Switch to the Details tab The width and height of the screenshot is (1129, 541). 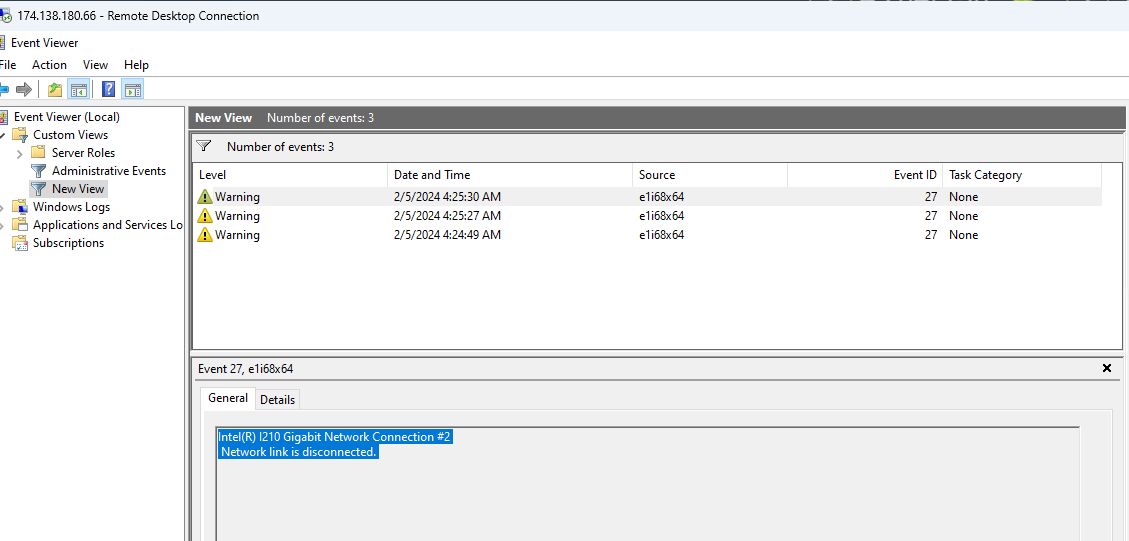pos(277,399)
